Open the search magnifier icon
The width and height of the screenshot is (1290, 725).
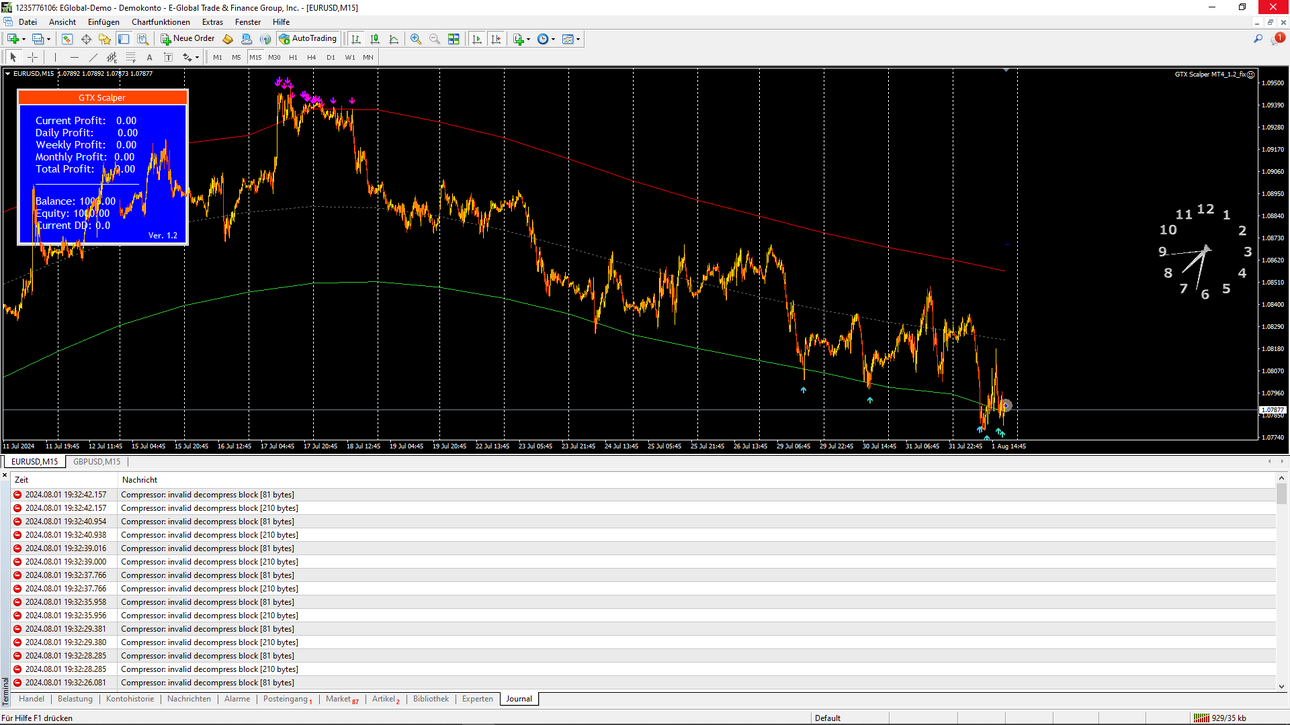(x=1258, y=39)
